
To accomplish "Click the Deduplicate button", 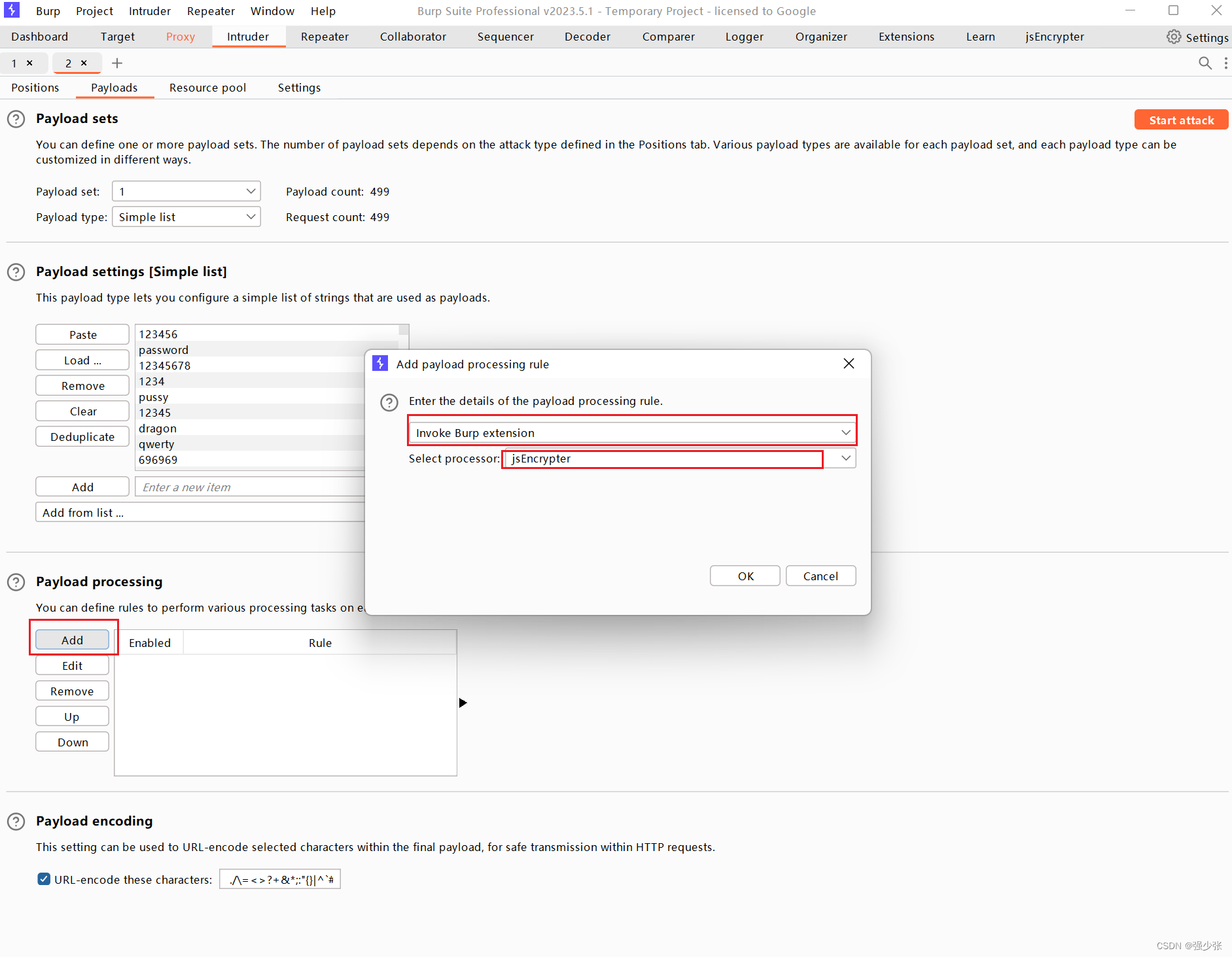I will (82, 436).
